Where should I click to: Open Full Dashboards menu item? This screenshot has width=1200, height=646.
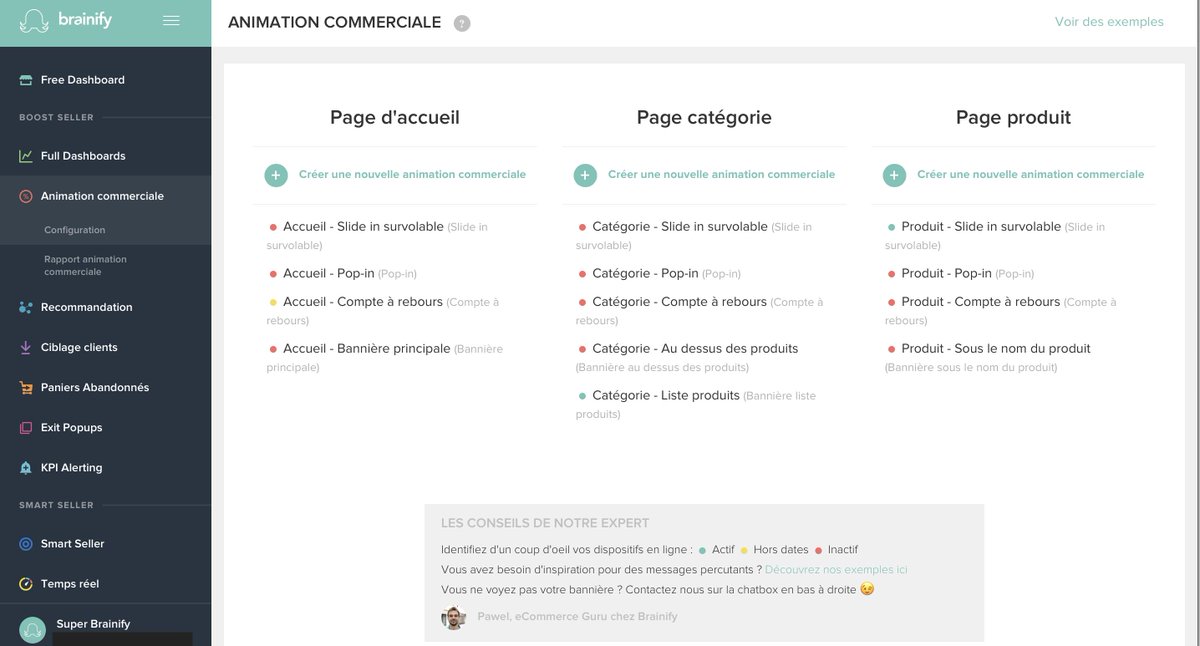tap(83, 156)
